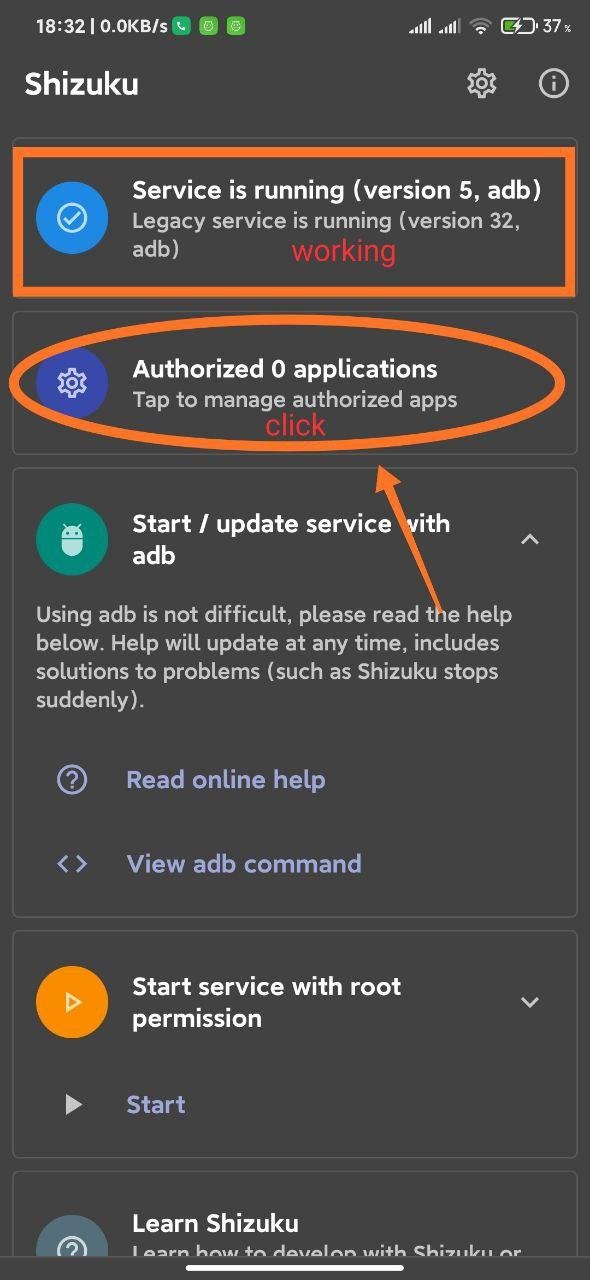Collapse the Start service with adb section

530,539
